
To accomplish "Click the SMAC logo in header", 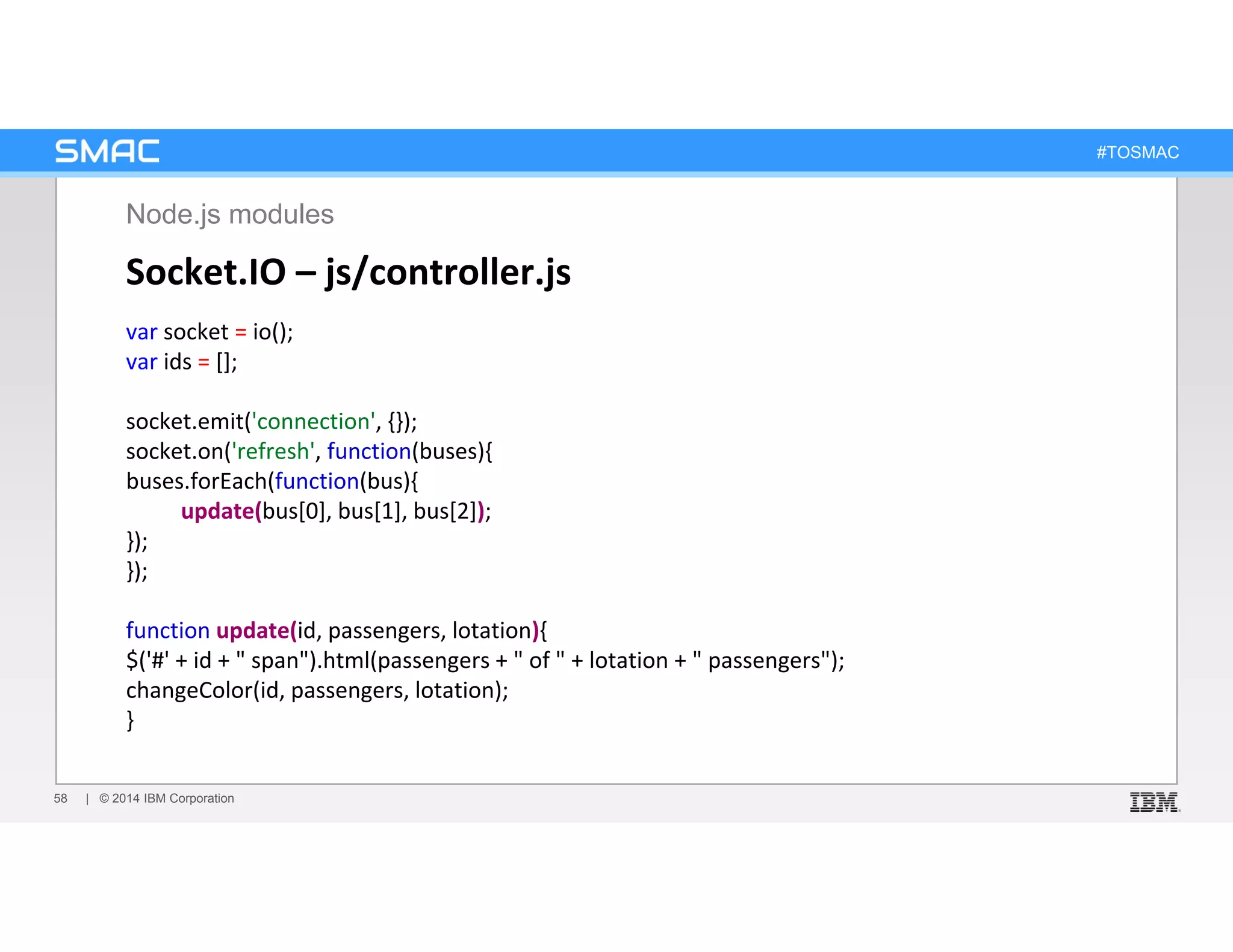I will tap(107, 151).
